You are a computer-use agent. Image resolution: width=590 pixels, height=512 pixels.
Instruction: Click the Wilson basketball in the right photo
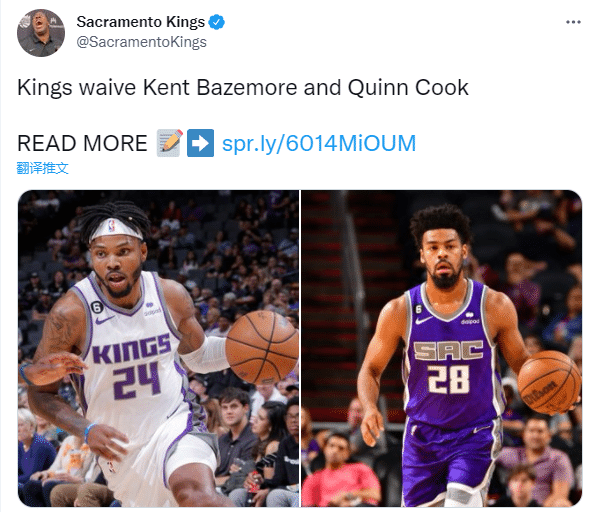549,382
